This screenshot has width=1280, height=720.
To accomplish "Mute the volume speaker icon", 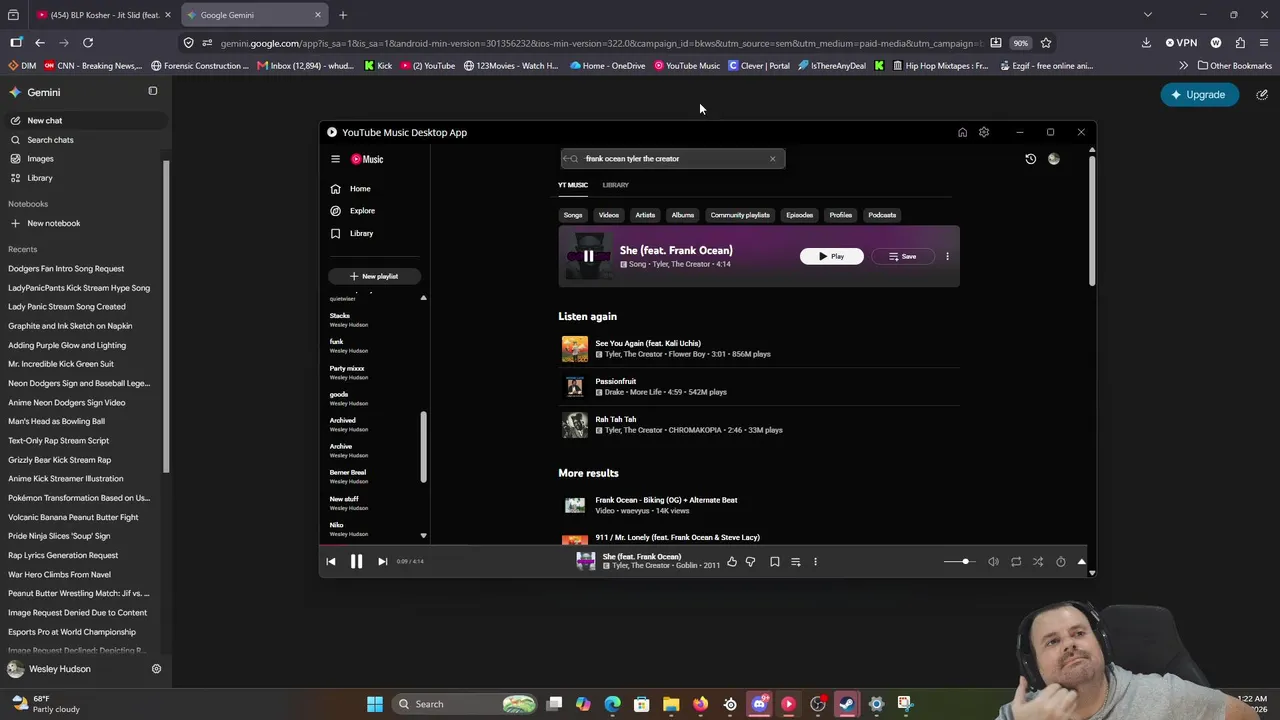I will [x=993, y=562].
